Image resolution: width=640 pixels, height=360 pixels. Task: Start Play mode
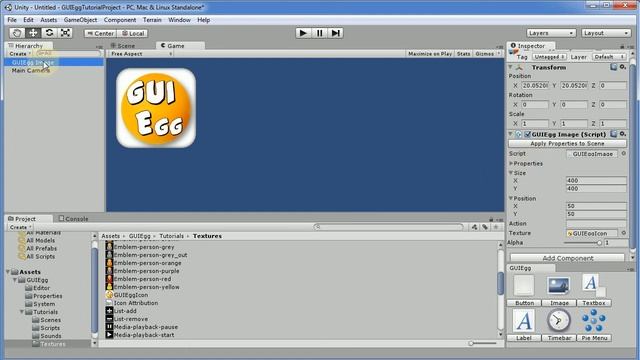click(x=303, y=33)
